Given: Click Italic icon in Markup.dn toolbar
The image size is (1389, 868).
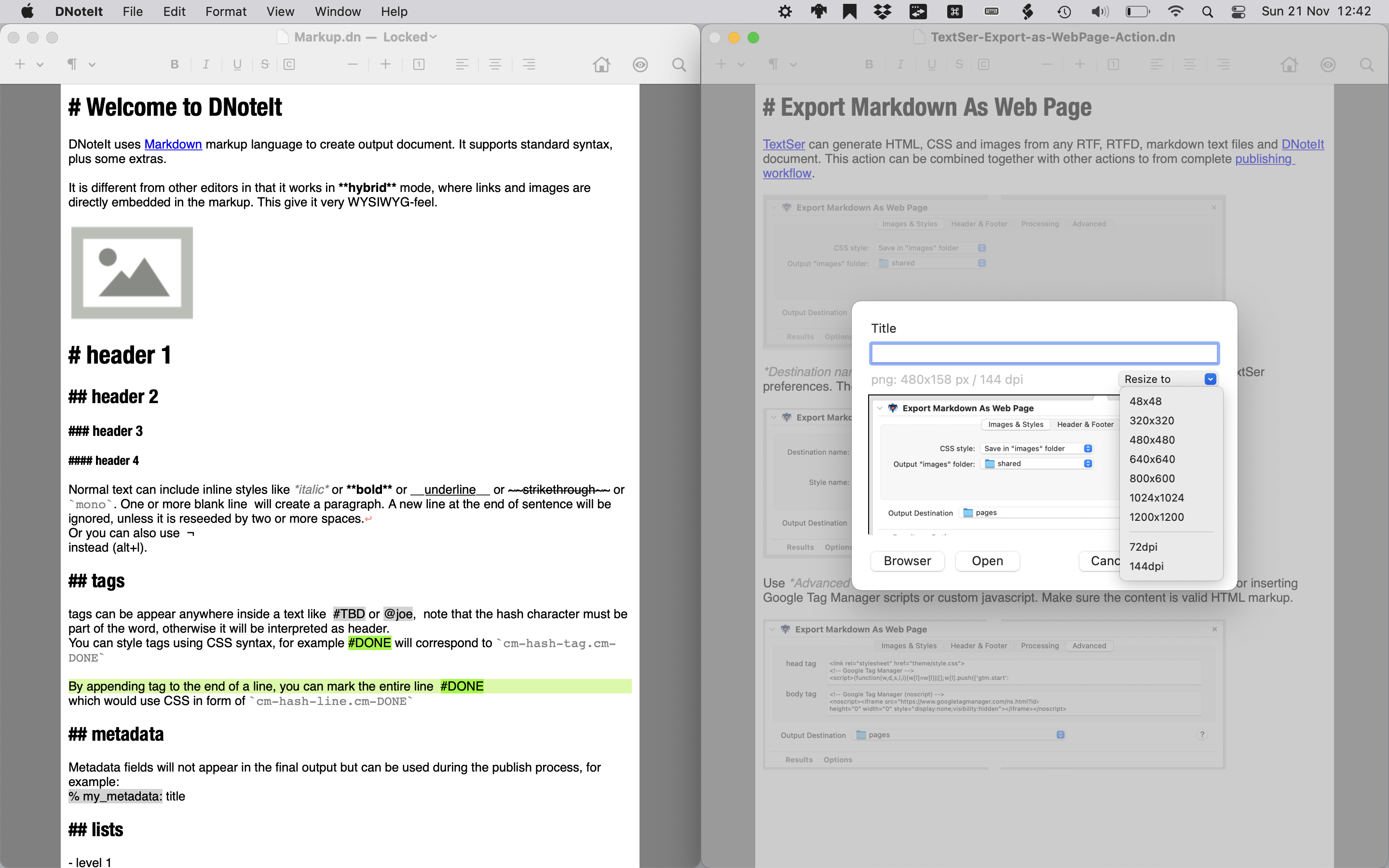Looking at the screenshot, I should pyautogui.click(x=206, y=64).
